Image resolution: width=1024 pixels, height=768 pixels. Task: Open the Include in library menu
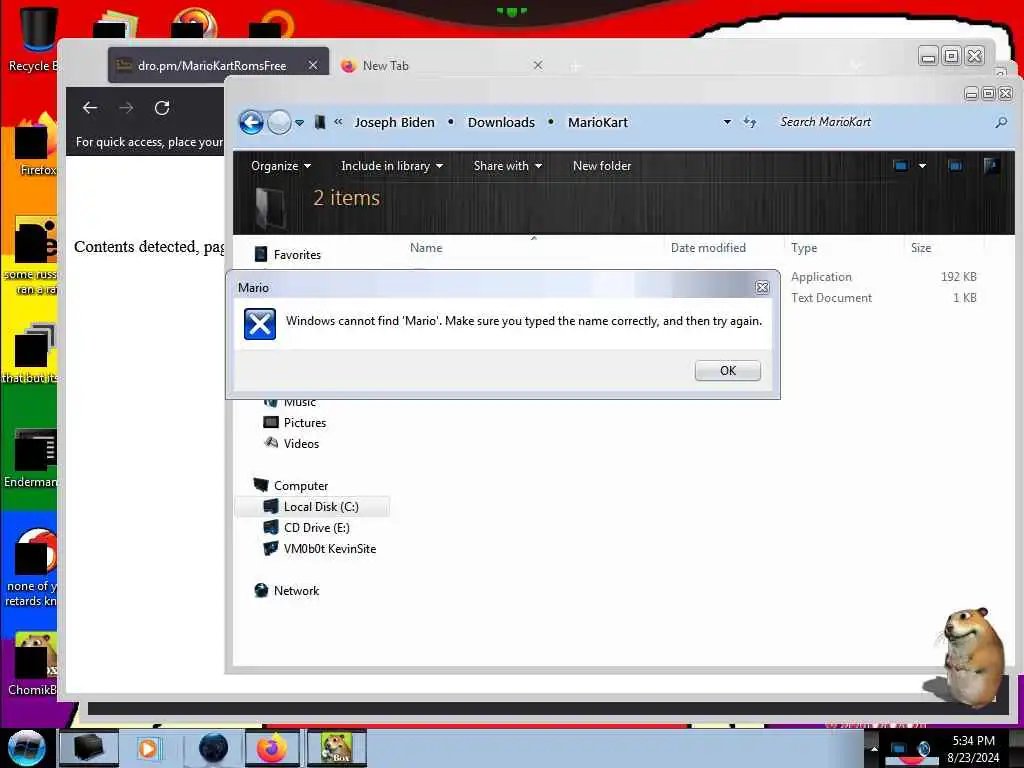tap(392, 166)
